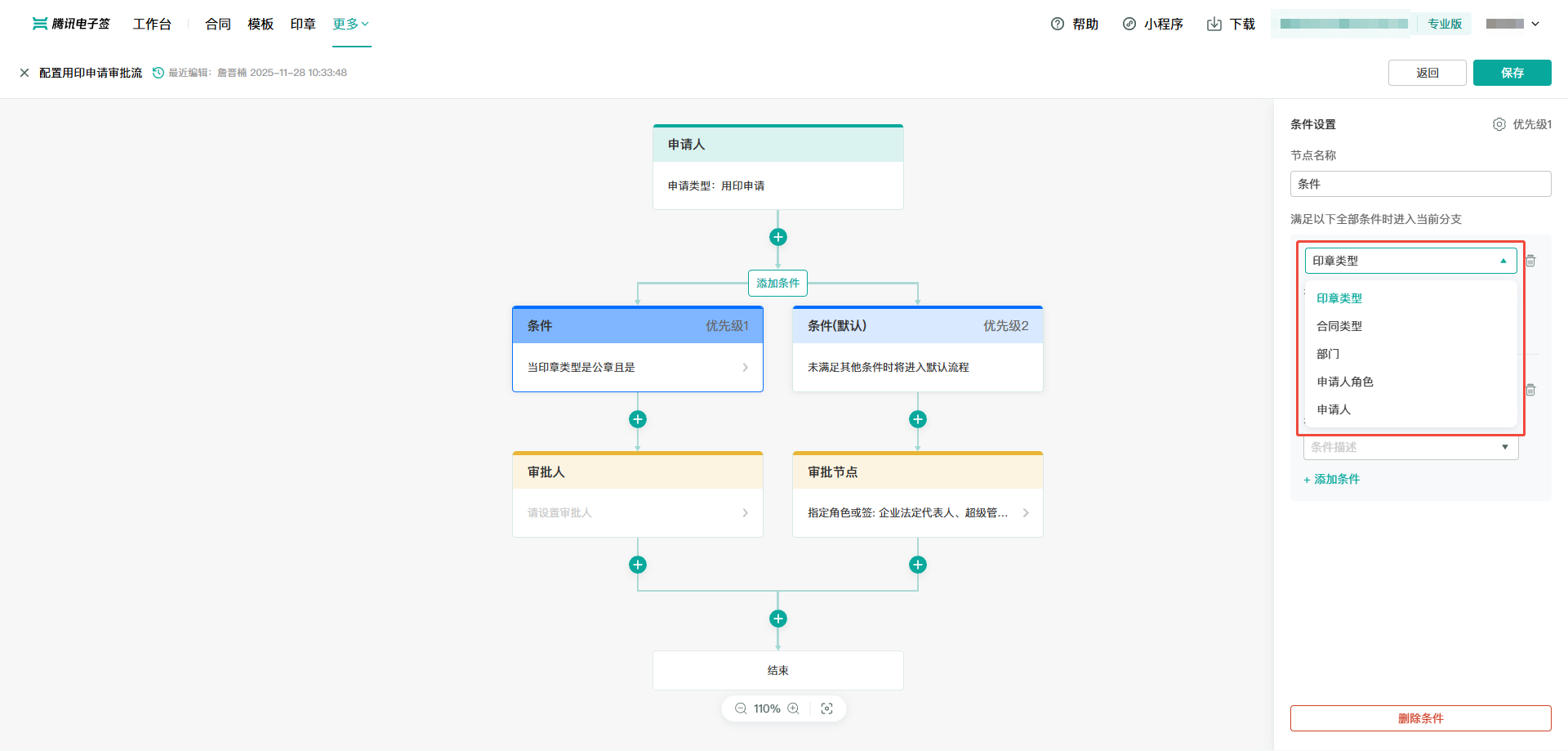The image size is (1568, 751).
Task: Open the edit history clock icon
Action: 158,73
